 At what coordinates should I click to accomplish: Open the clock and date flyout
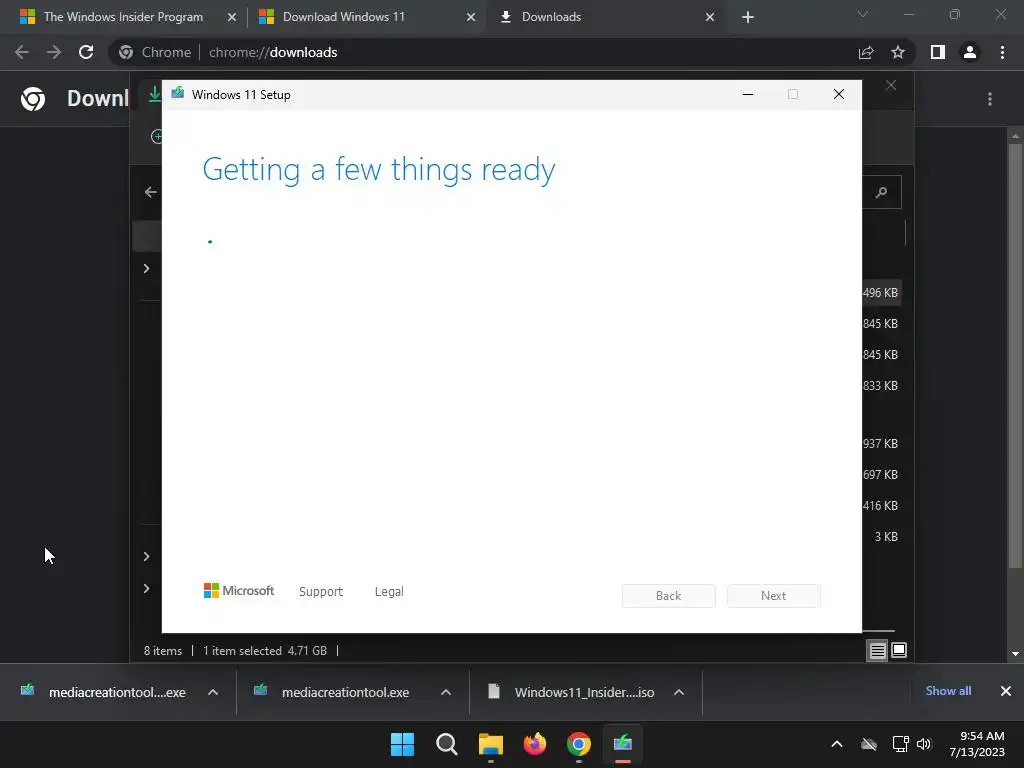pos(977,744)
